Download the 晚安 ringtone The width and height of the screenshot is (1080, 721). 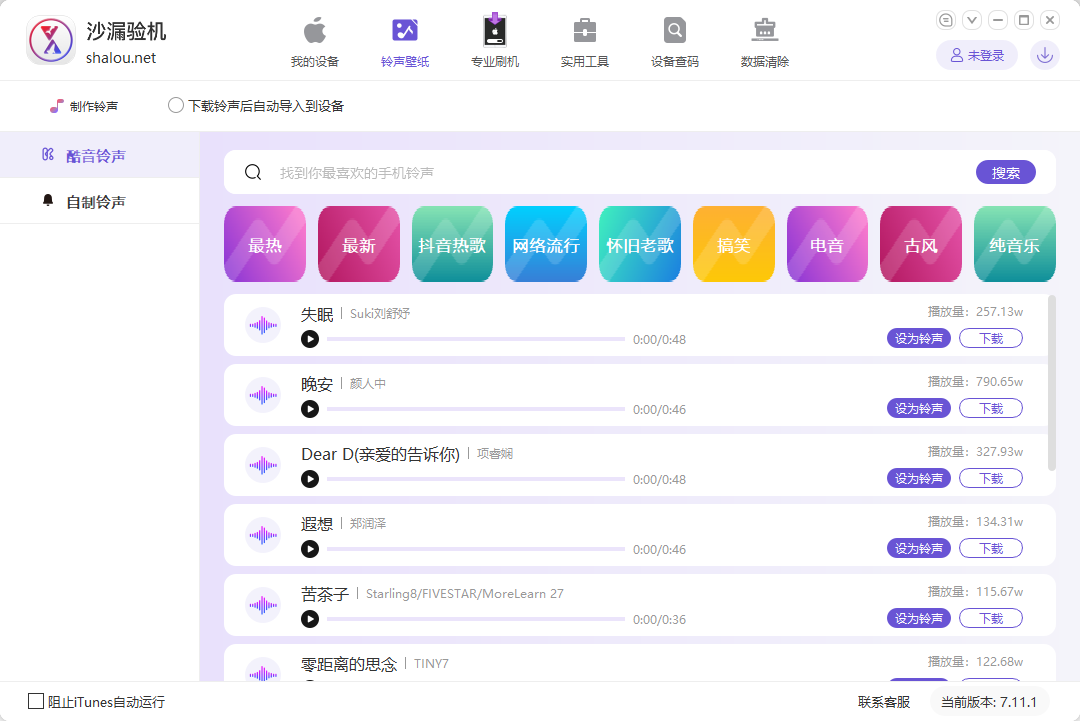coord(991,408)
